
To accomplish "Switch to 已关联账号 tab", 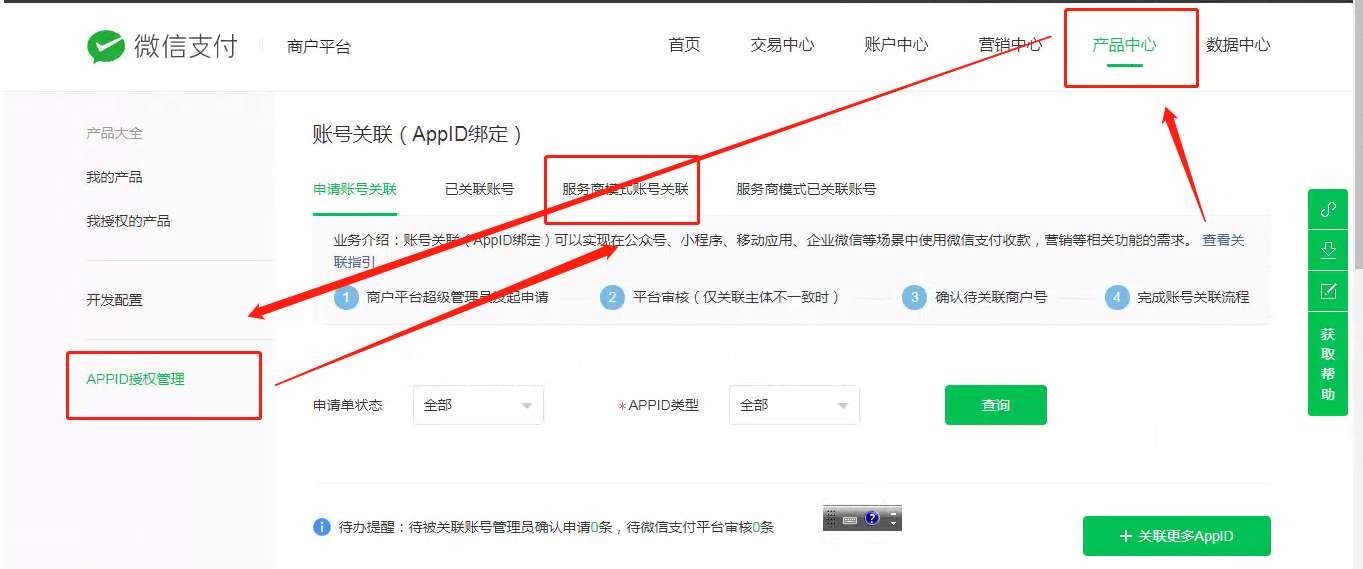I will [480, 189].
